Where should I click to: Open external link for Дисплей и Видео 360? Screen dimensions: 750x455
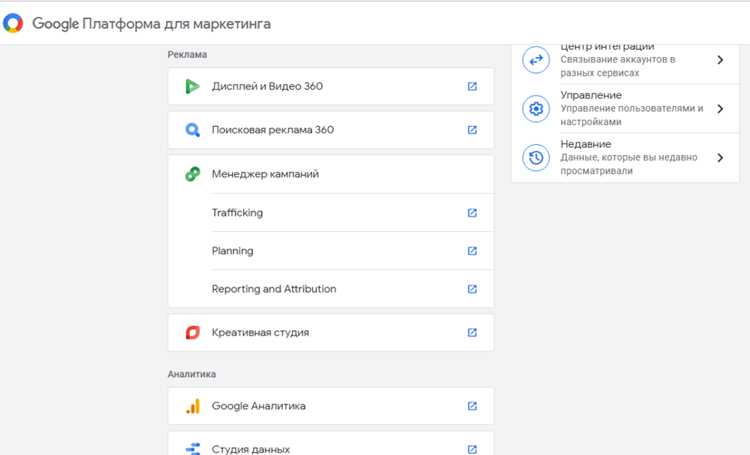pos(472,86)
